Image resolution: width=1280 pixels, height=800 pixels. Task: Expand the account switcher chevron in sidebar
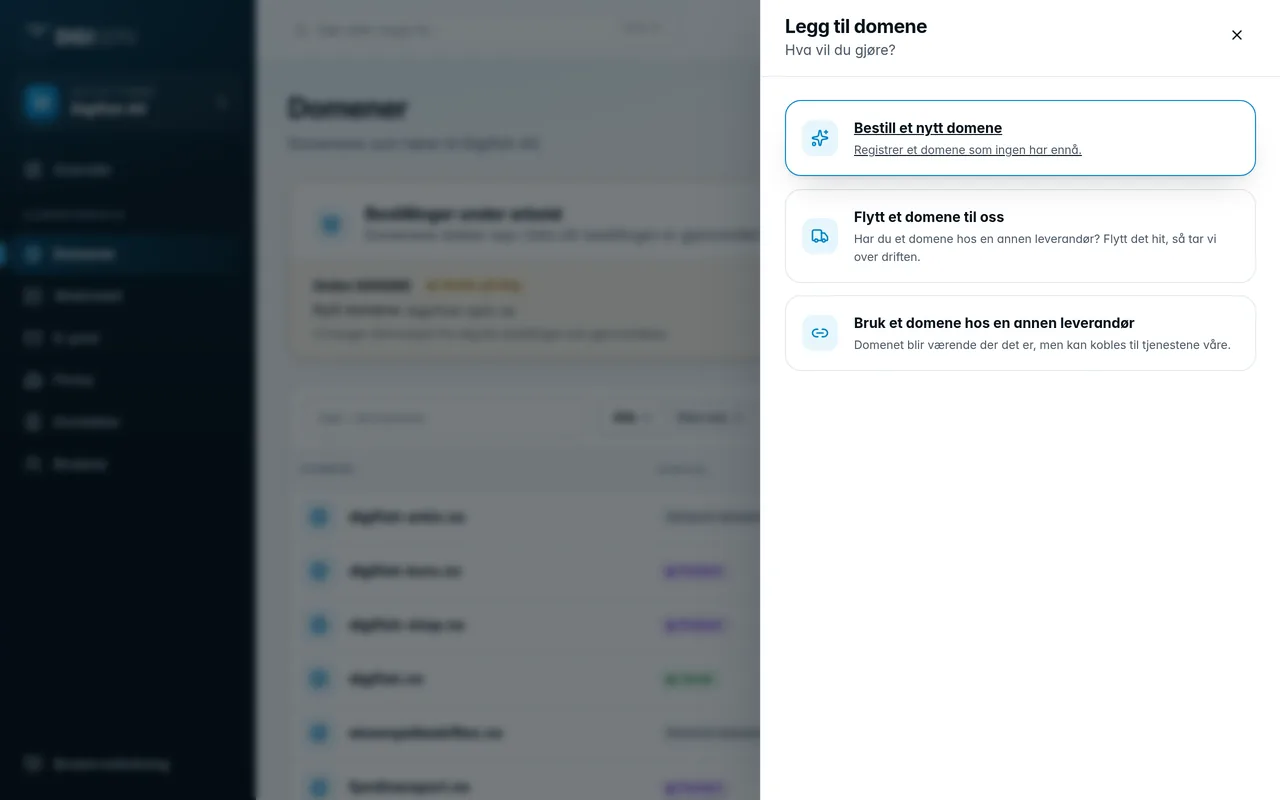[221, 102]
